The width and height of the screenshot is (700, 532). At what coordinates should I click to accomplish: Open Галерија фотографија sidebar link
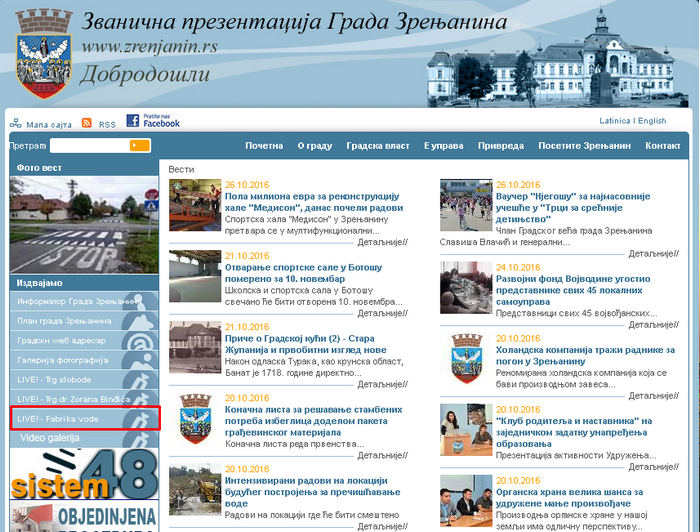[84, 360]
